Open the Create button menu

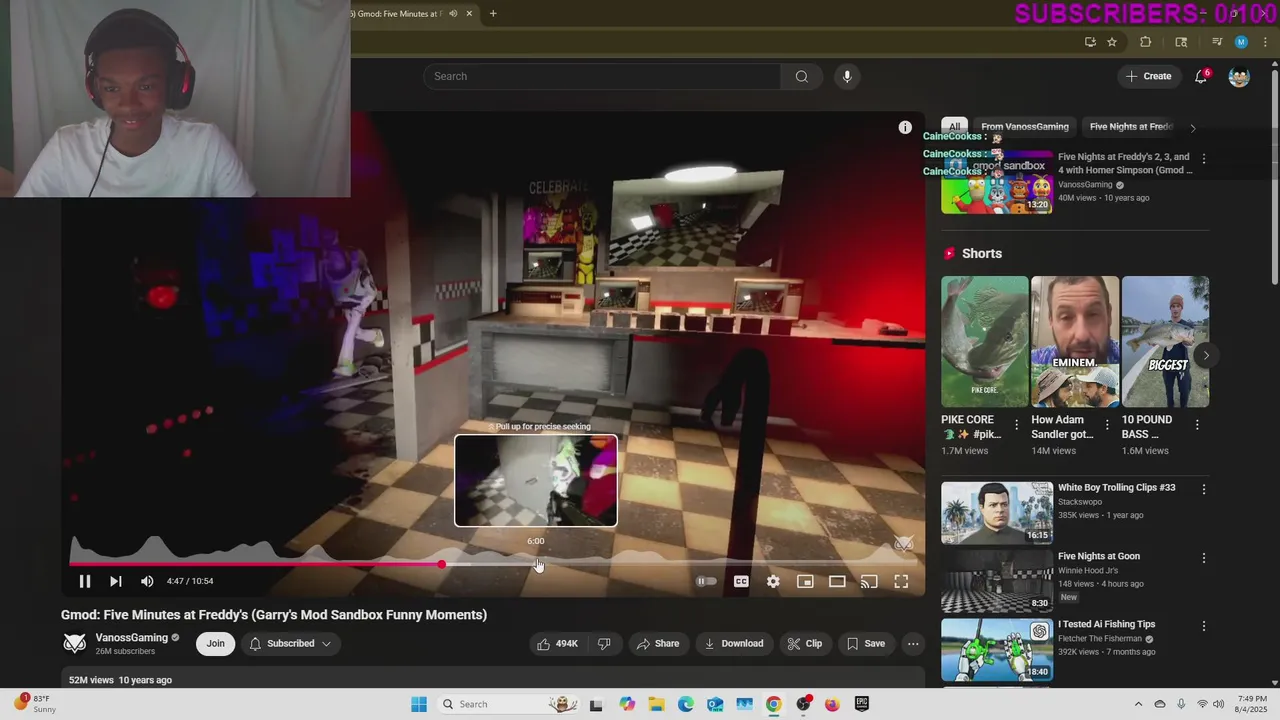(x=1148, y=76)
